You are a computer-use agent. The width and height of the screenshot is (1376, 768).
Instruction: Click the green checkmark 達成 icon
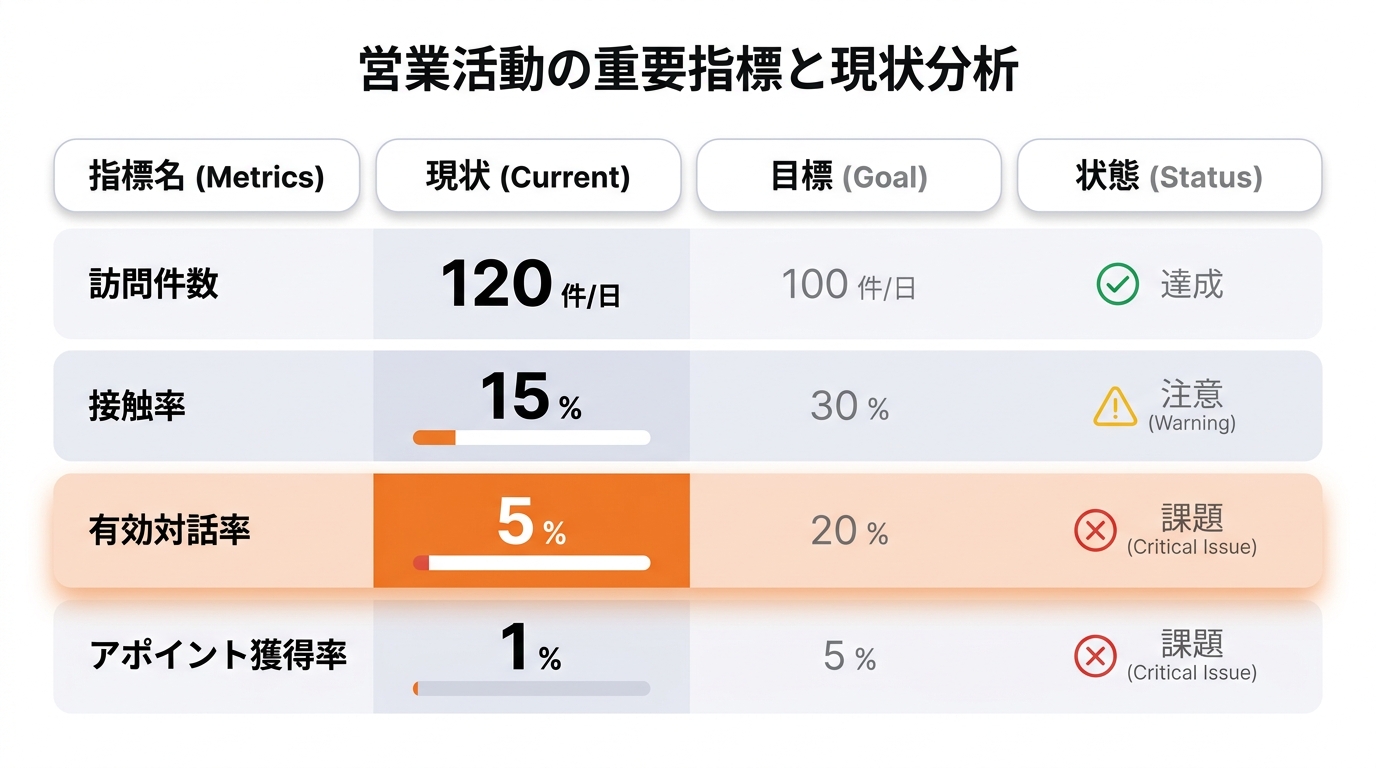[x=1117, y=285]
